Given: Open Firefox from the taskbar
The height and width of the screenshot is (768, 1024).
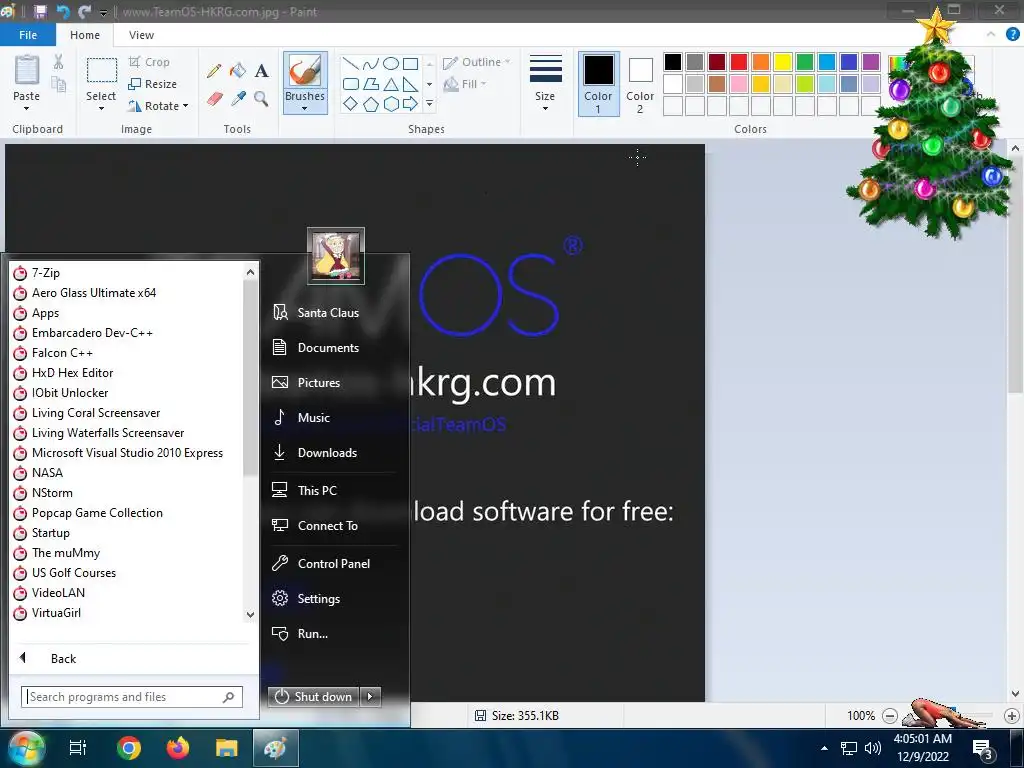Looking at the screenshot, I should point(178,748).
